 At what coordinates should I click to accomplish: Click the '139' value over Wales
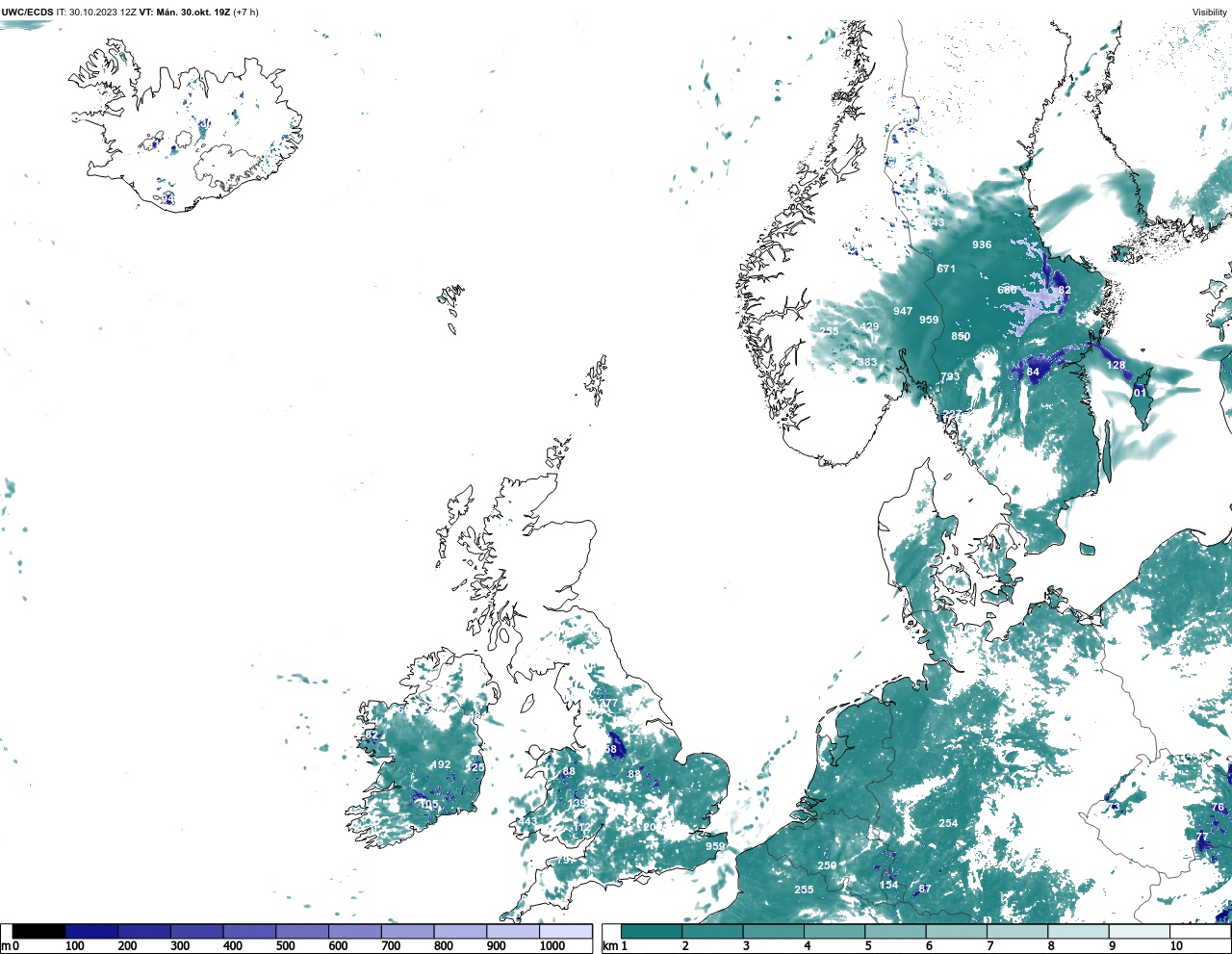pyautogui.click(x=577, y=803)
